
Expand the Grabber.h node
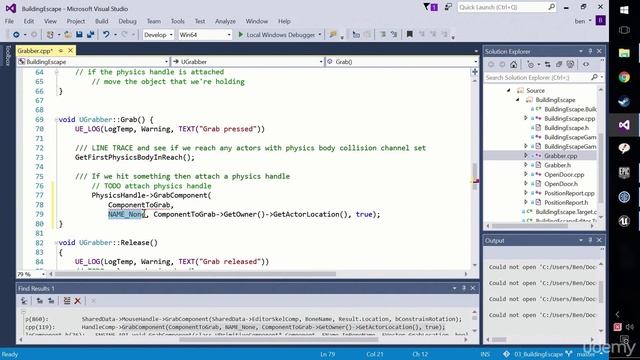click(x=526, y=165)
